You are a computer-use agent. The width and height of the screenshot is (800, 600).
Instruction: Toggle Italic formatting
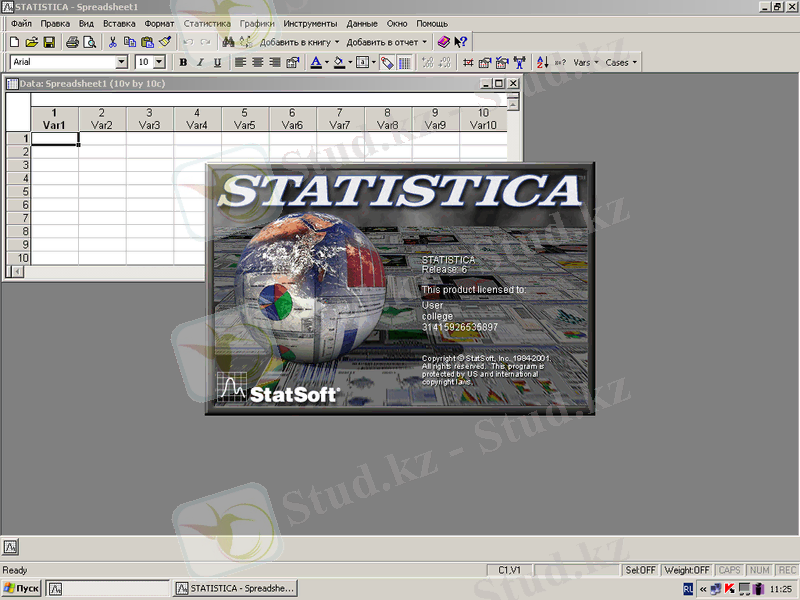pyautogui.click(x=200, y=62)
